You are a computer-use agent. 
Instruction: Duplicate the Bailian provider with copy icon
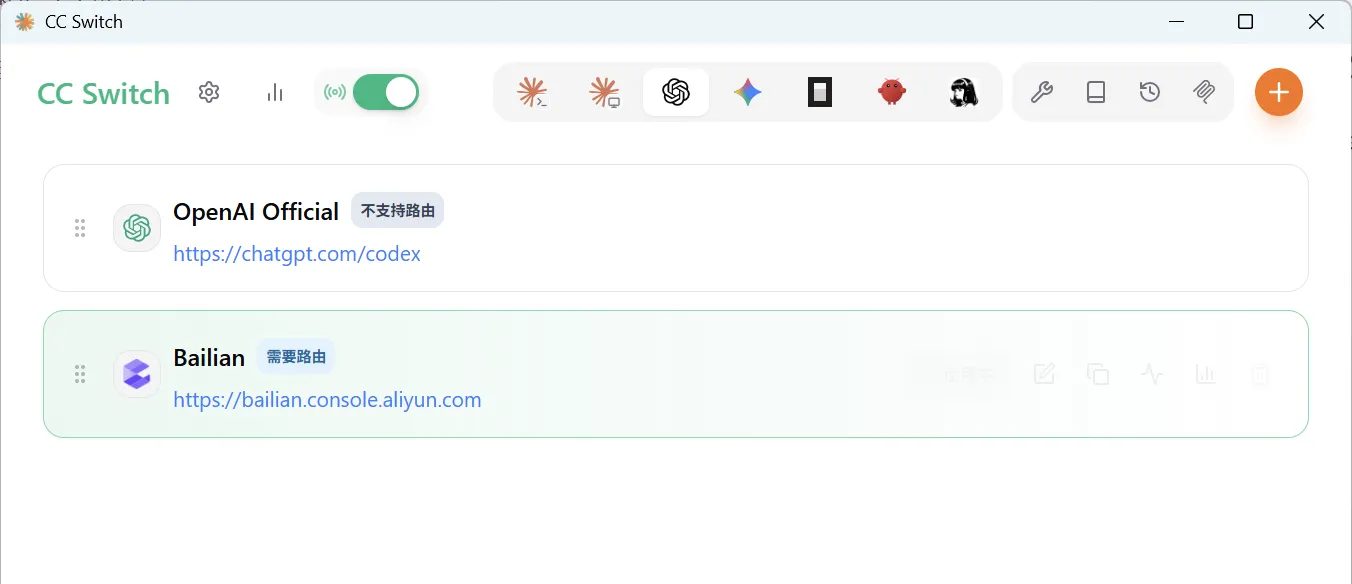[1098, 375]
